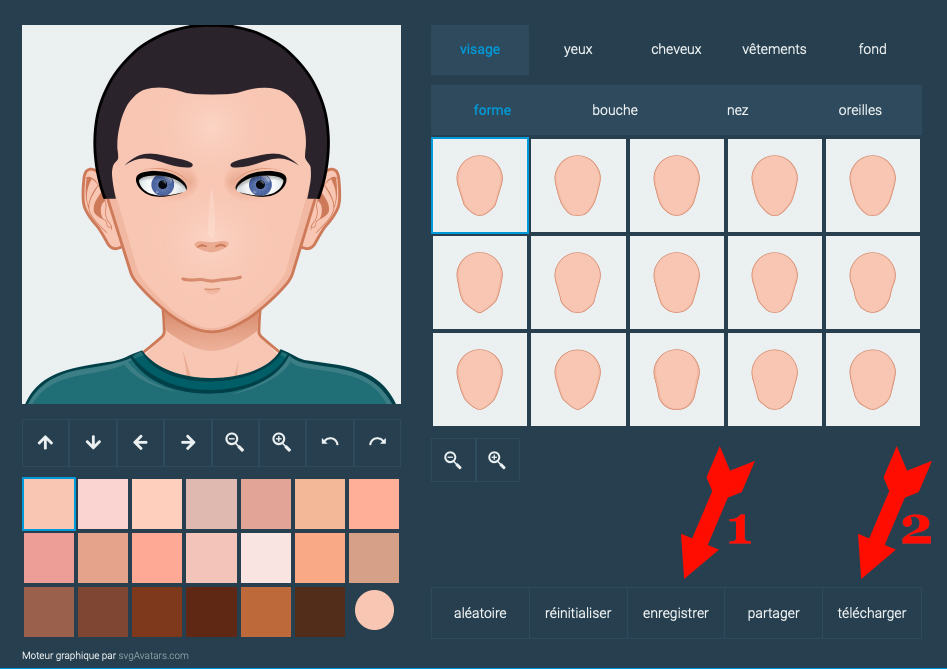Zoom out thumbnails below the face grid
The height and width of the screenshot is (669, 947).
click(453, 460)
